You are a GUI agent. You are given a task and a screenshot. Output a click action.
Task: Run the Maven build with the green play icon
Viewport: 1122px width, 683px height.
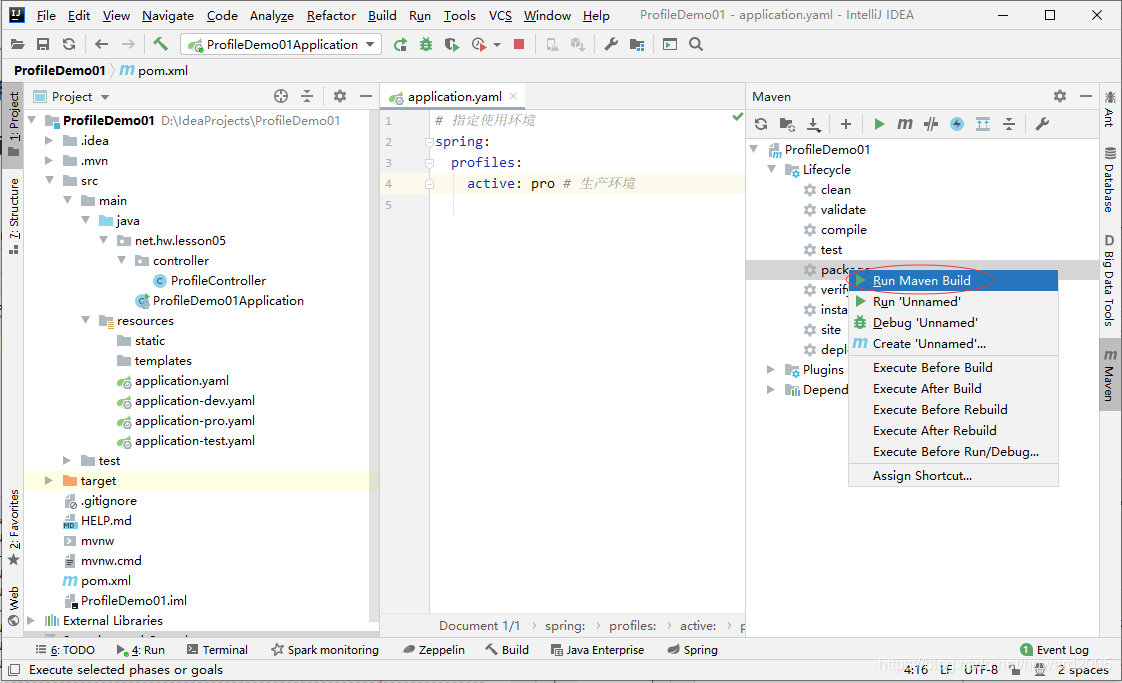(879, 124)
